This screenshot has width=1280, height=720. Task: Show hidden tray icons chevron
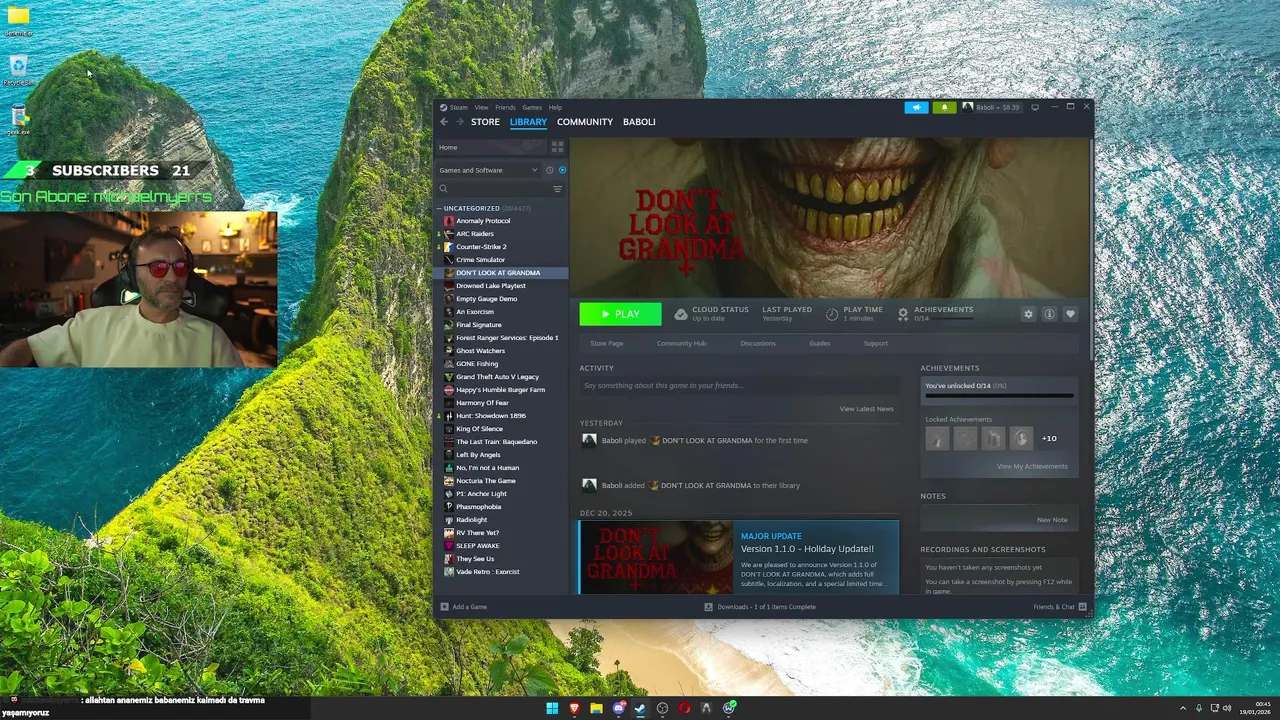click(x=1183, y=708)
